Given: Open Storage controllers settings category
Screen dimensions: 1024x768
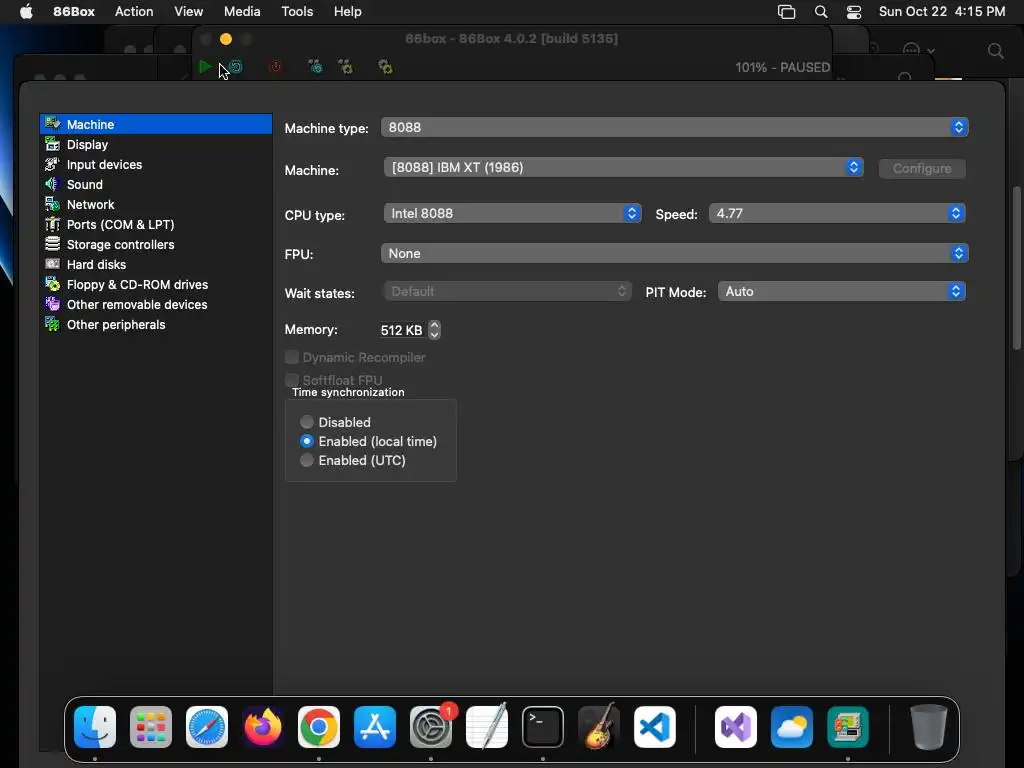Looking at the screenshot, I should pos(155,244).
